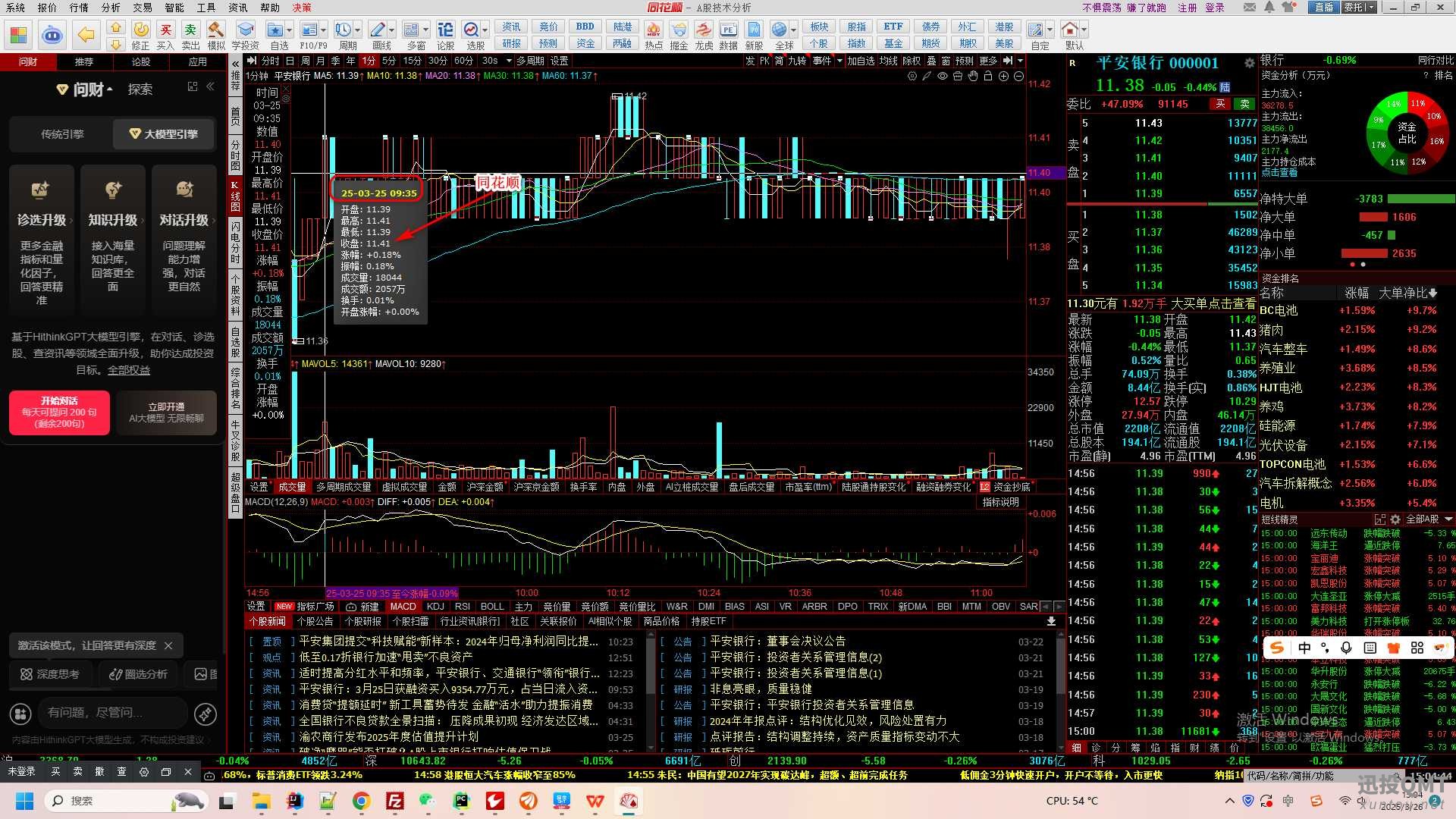The image size is (1456, 819).
Task: Click the 修正 toolbar icon
Action: coord(141,36)
